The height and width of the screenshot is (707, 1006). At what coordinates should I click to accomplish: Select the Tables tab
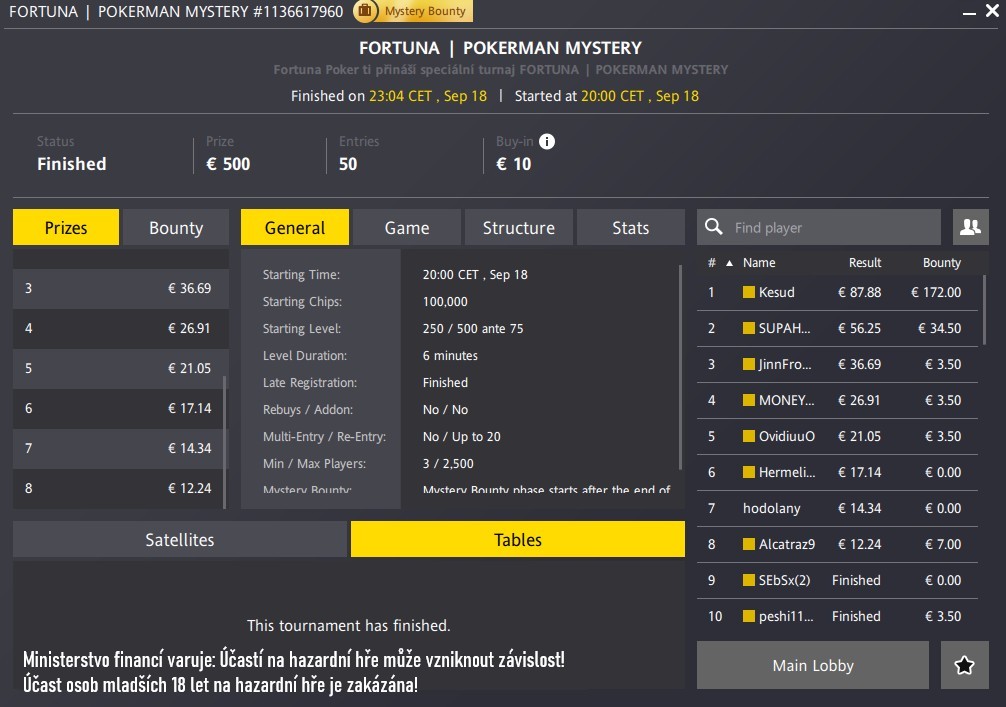click(x=517, y=539)
